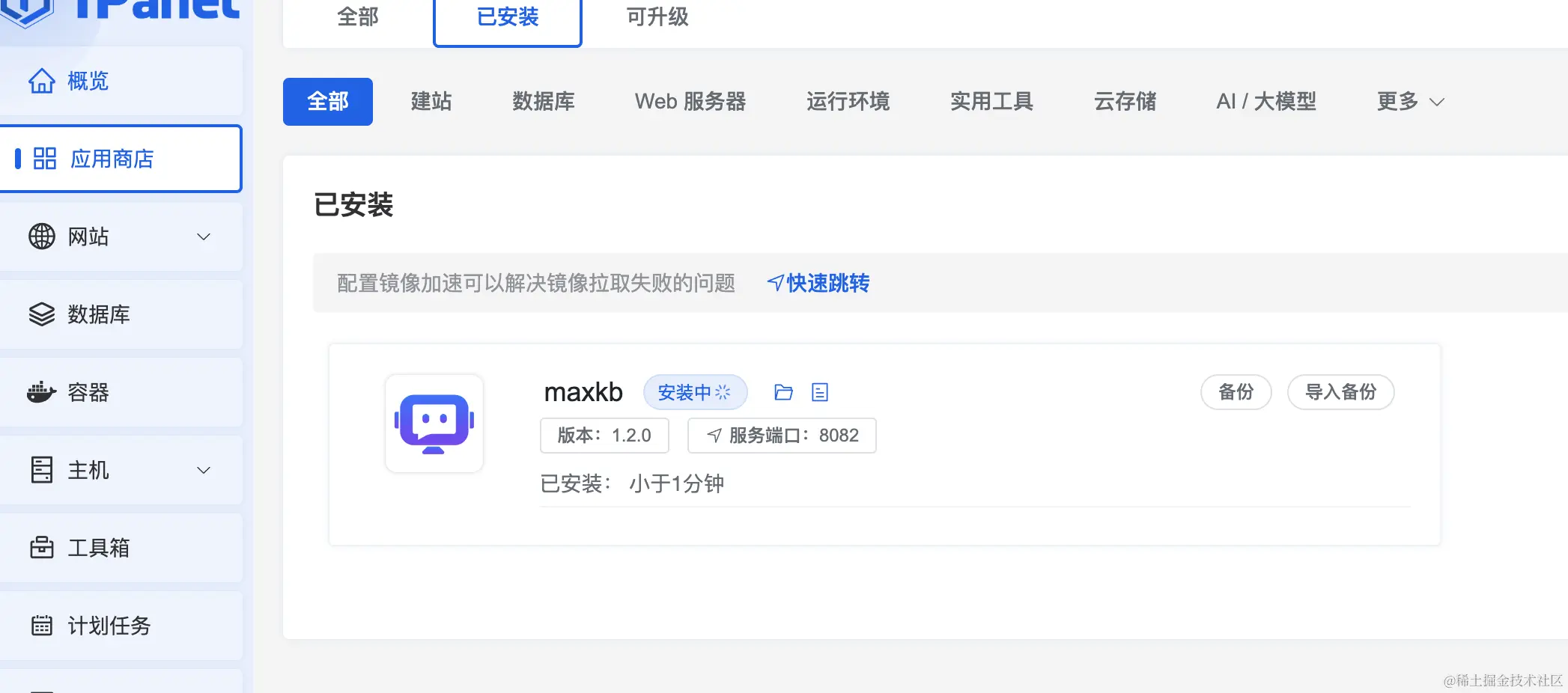Expand the 主机 sidebar submenu chevron
The image size is (1568, 693).
(203, 470)
